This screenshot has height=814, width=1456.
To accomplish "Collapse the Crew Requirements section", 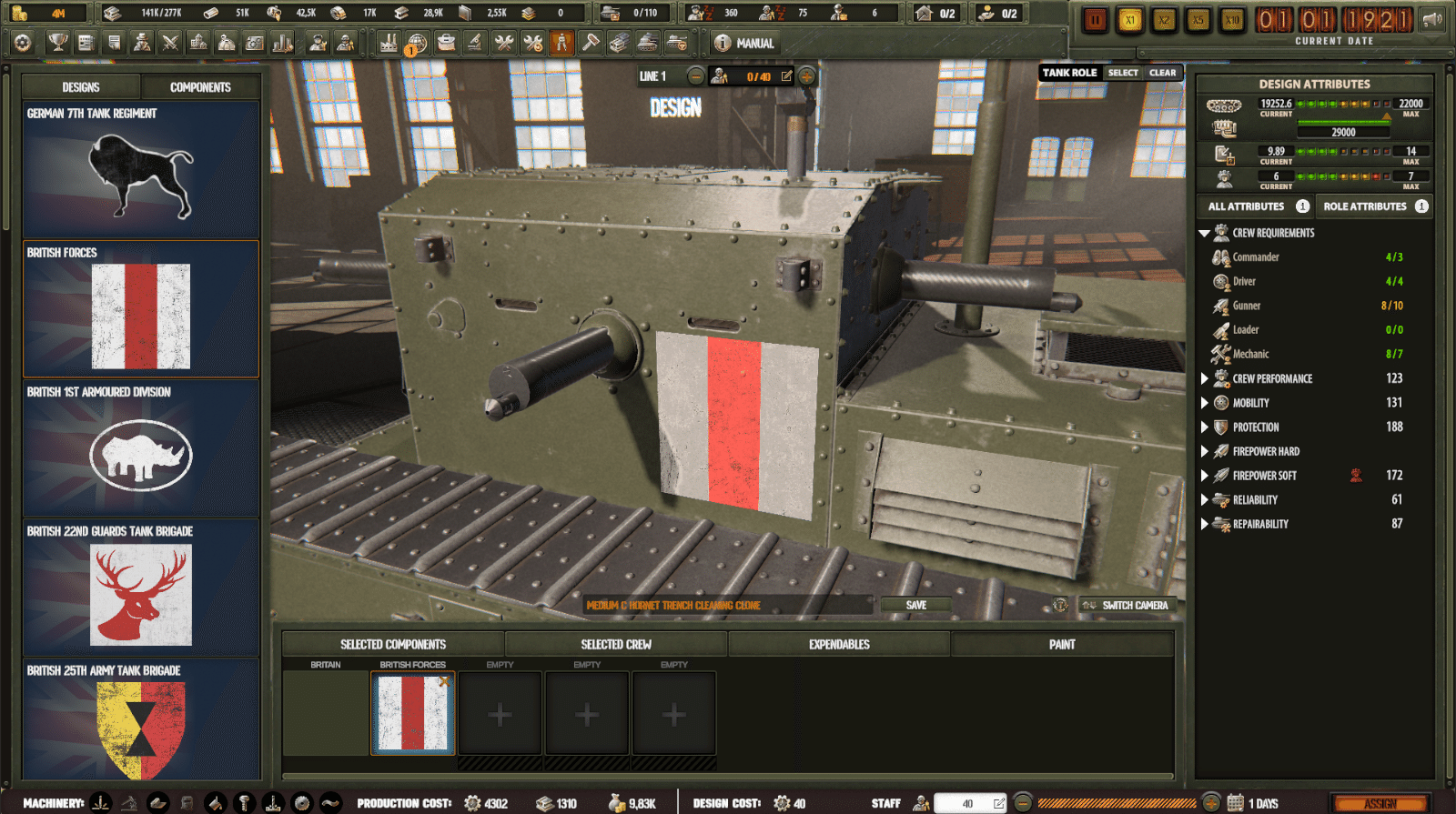I will pyautogui.click(x=1204, y=233).
